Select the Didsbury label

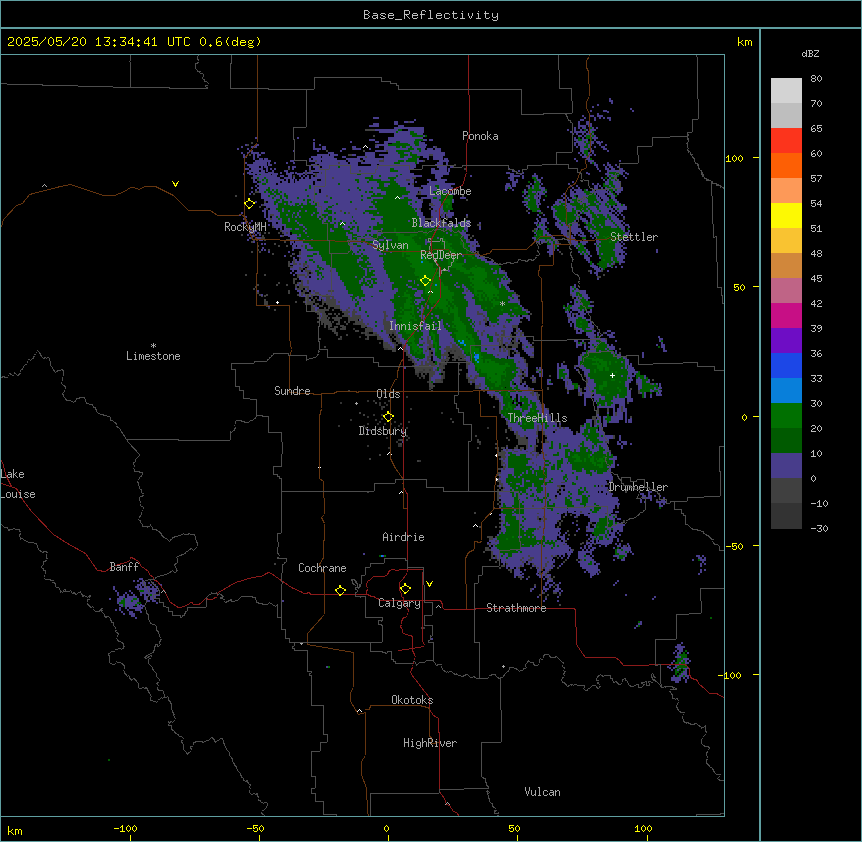tap(383, 431)
